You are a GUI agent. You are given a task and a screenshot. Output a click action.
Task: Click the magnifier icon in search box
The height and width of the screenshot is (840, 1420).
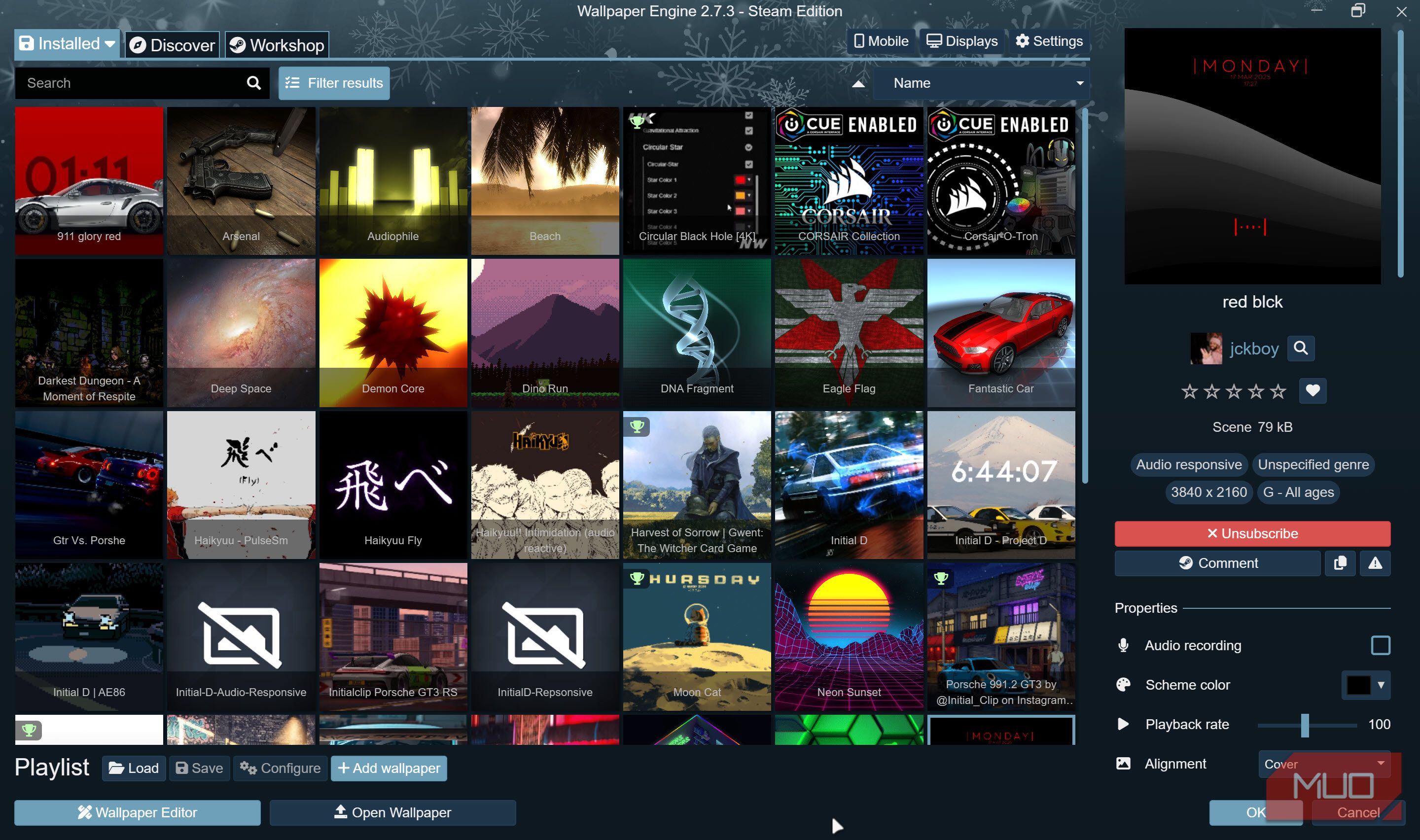pos(253,83)
